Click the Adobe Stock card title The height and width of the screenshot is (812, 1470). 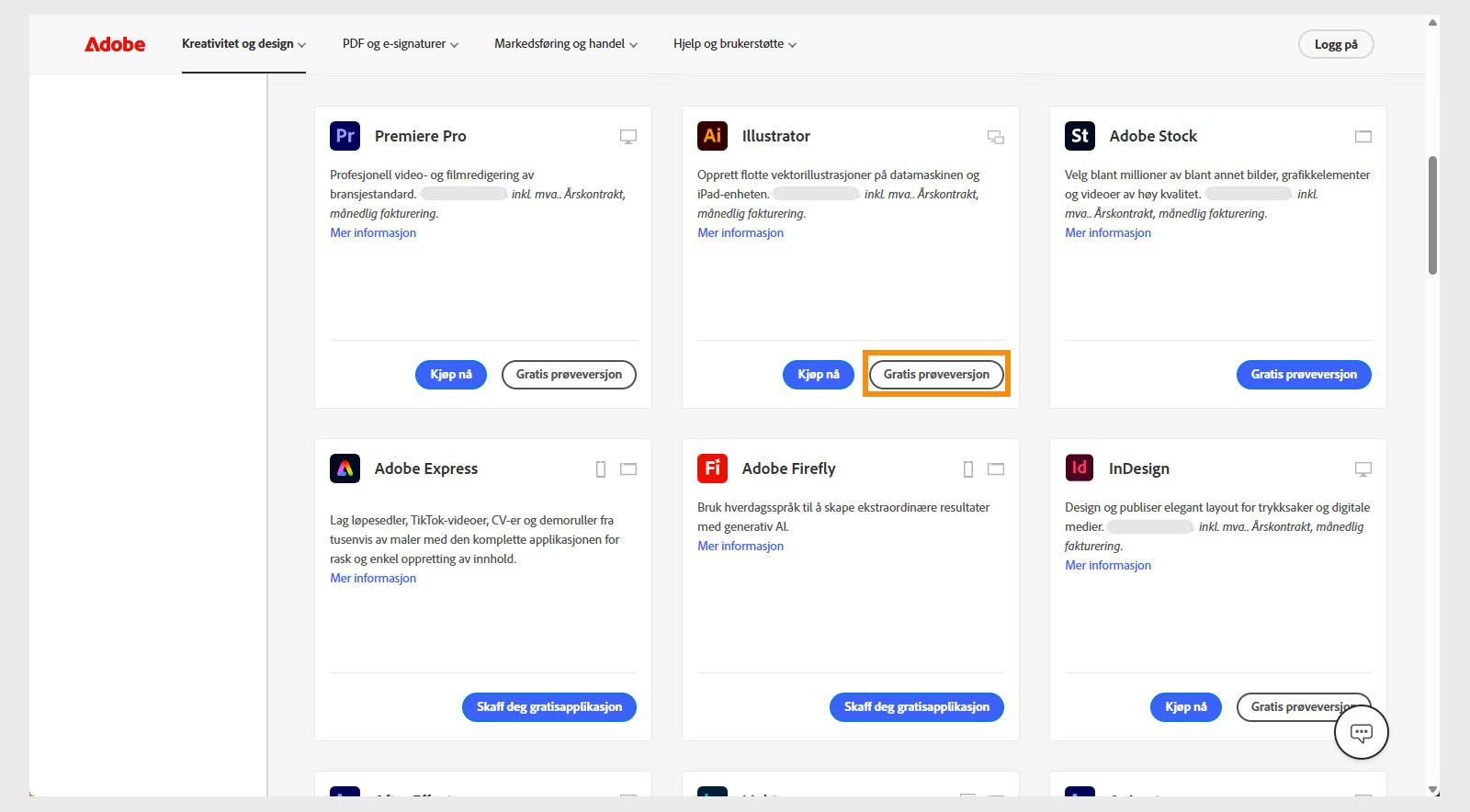(1153, 136)
